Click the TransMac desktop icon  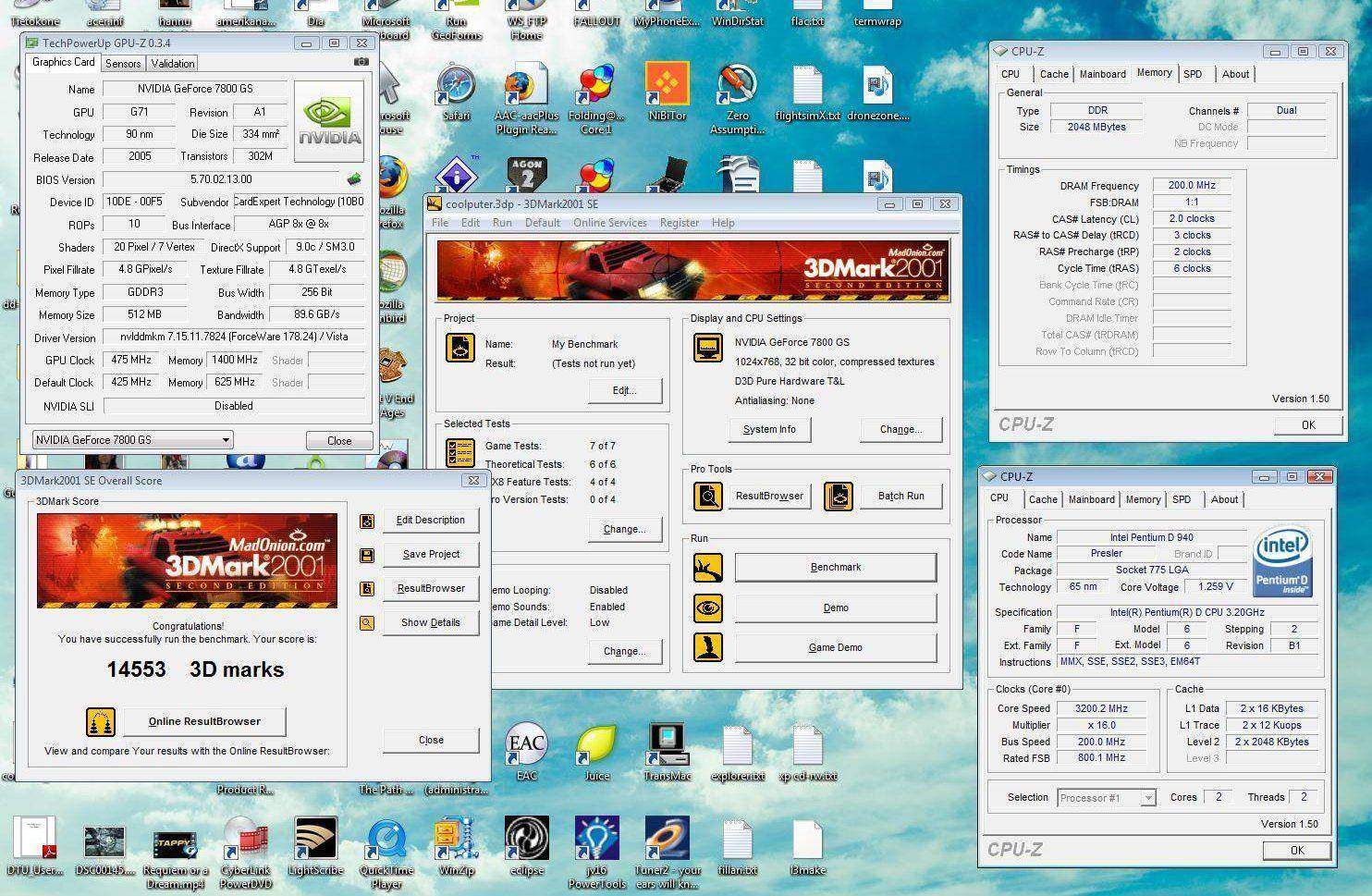click(667, 752)
